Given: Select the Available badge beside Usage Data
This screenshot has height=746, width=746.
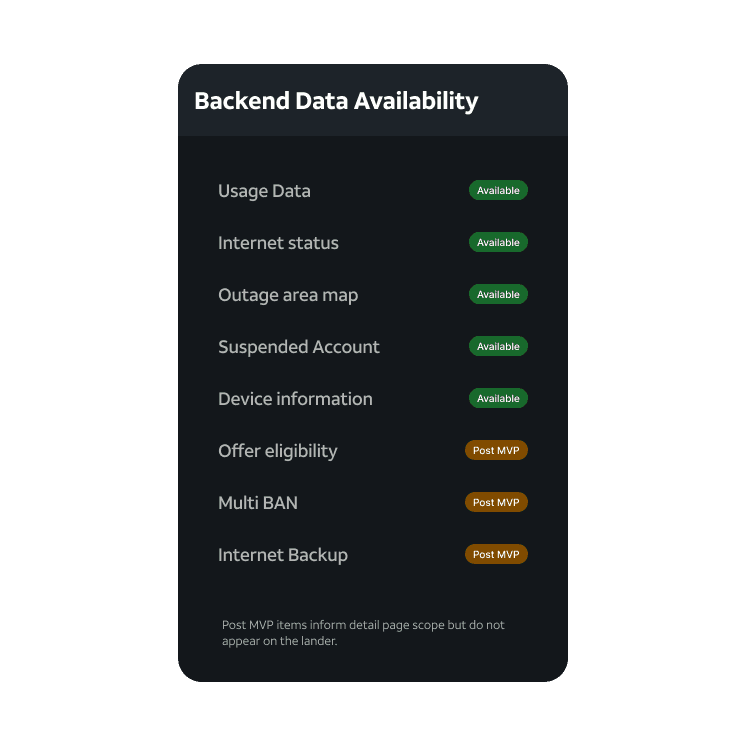Looking at the screenshot, I should 498,190.
